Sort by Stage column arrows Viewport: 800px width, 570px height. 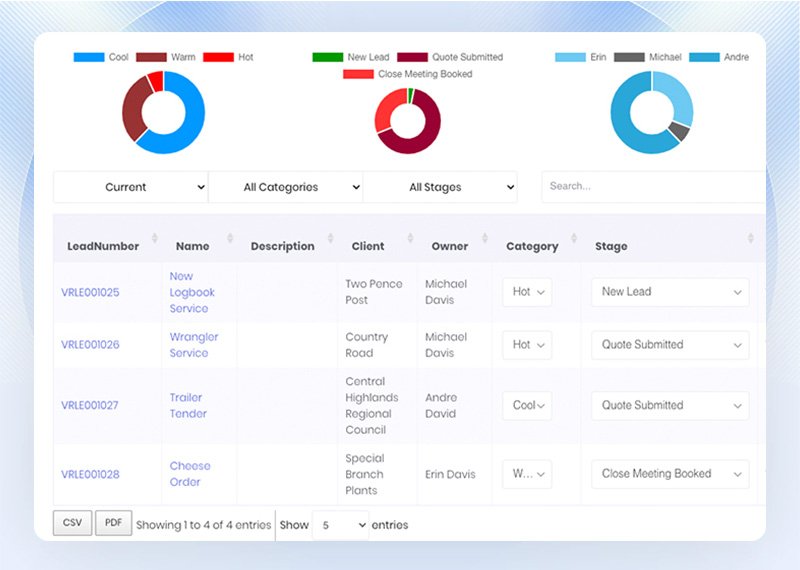[x=750, y=238]
